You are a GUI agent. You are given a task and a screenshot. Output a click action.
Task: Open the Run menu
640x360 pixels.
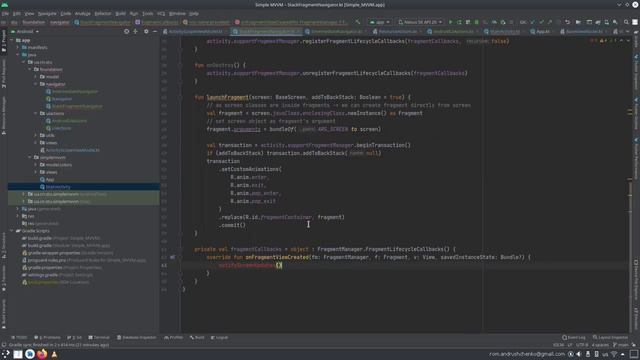tap(134, 13)
